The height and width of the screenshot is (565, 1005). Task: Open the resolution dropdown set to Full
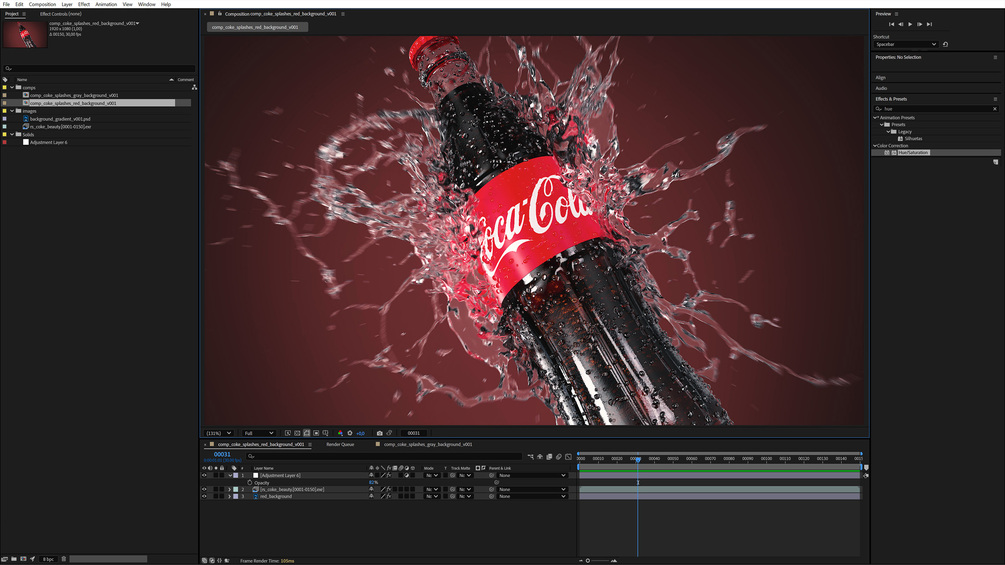point(259,433)
